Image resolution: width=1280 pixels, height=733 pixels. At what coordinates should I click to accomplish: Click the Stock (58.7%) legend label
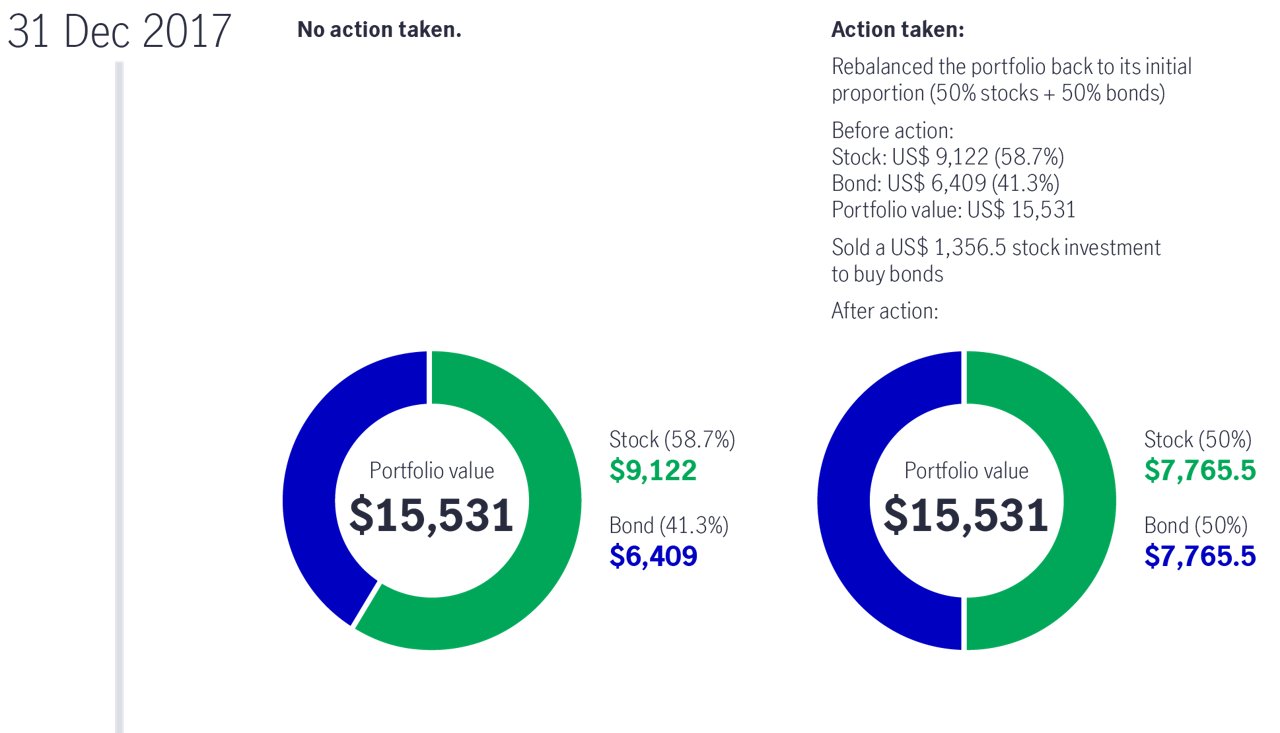[x=672, y=439]
